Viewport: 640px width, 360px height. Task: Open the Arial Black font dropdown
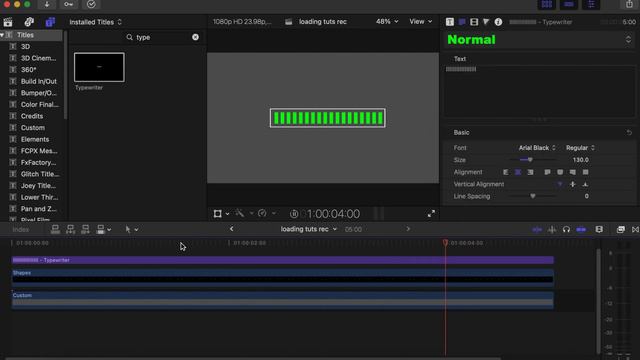pyautogui.click(x=537, y=148)
